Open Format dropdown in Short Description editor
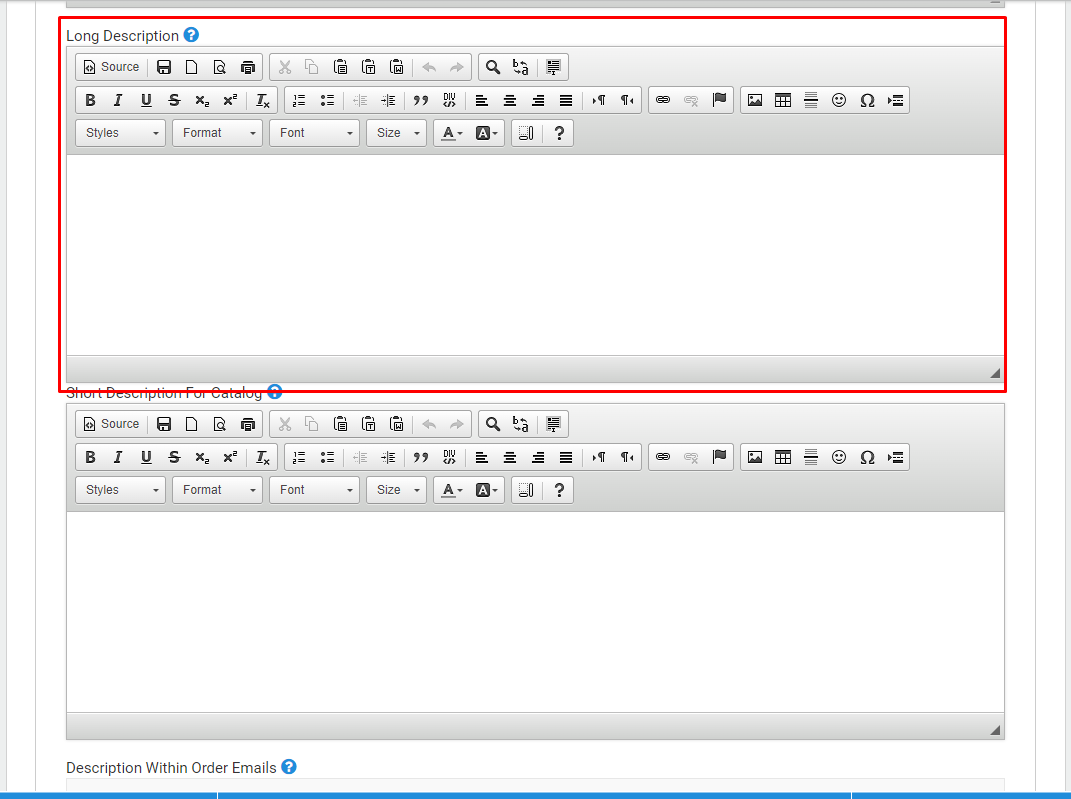1071x799 pixels. (x=217, y=490)
